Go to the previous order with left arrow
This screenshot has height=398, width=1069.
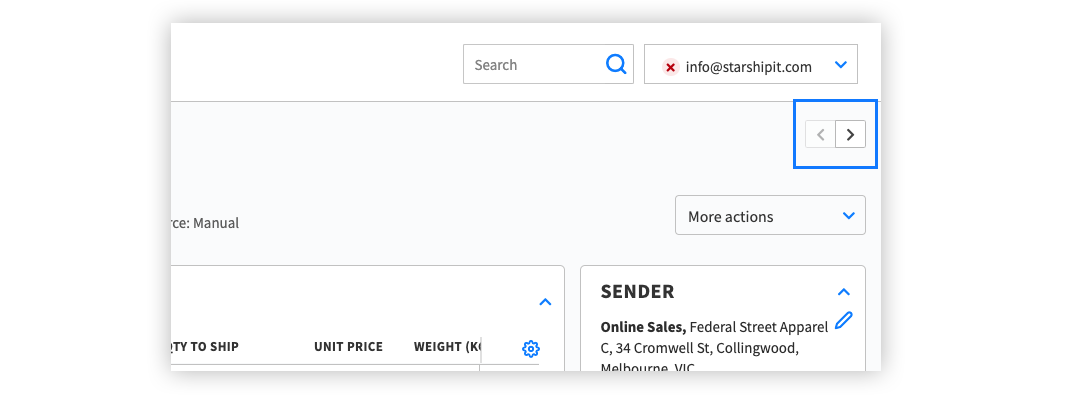(x=820, y=134)
